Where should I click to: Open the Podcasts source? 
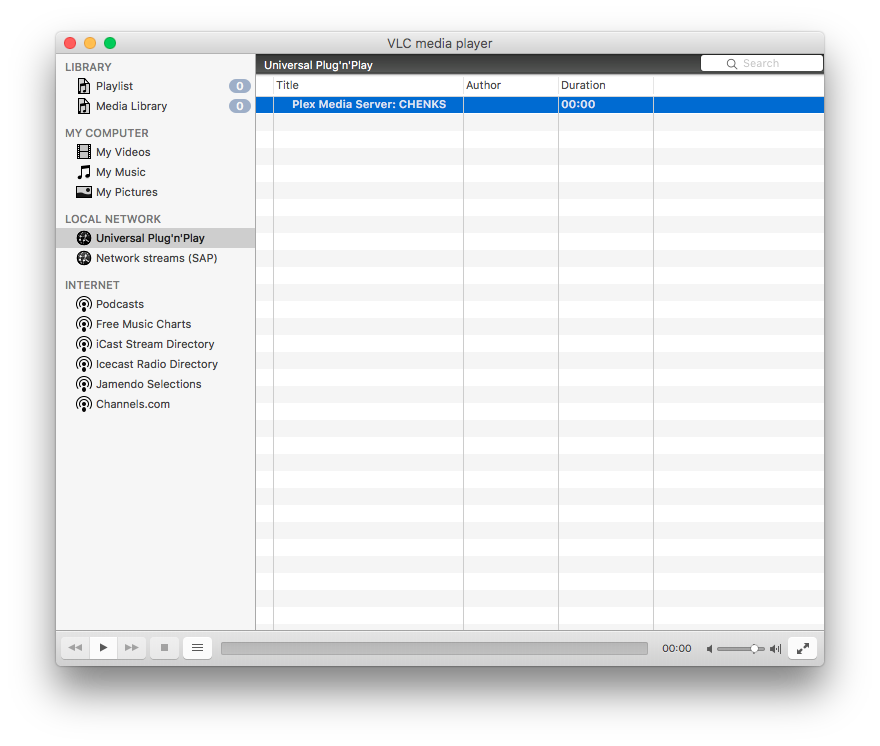pos(119,304)
